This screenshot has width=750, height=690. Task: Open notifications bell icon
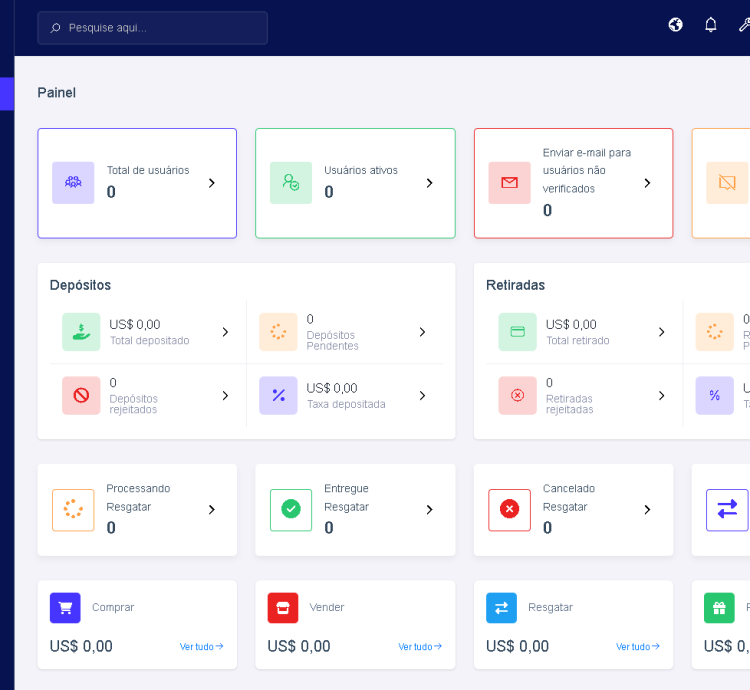pos(711,25)
